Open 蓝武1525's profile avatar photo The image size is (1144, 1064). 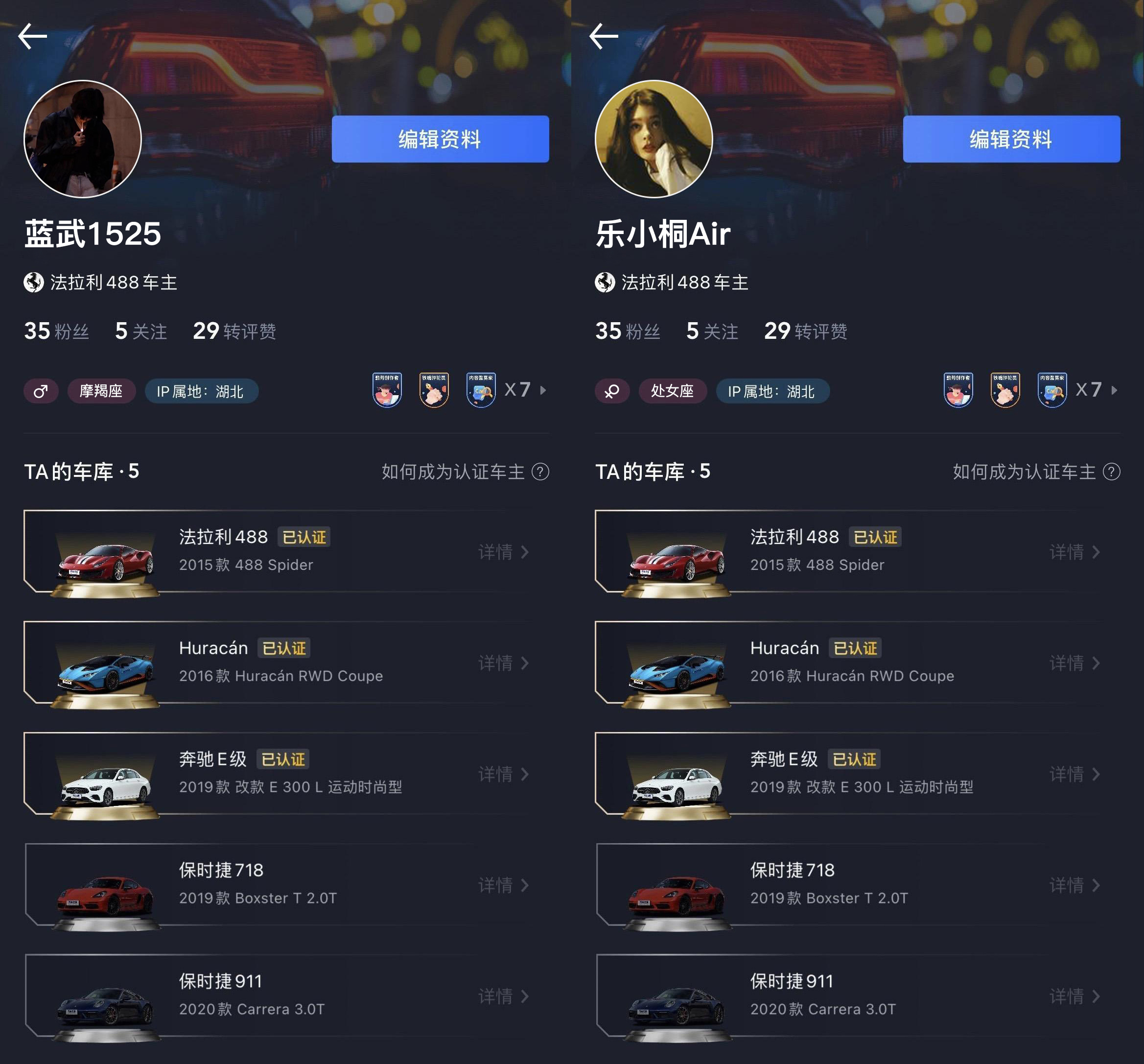(x=82, y=139)
